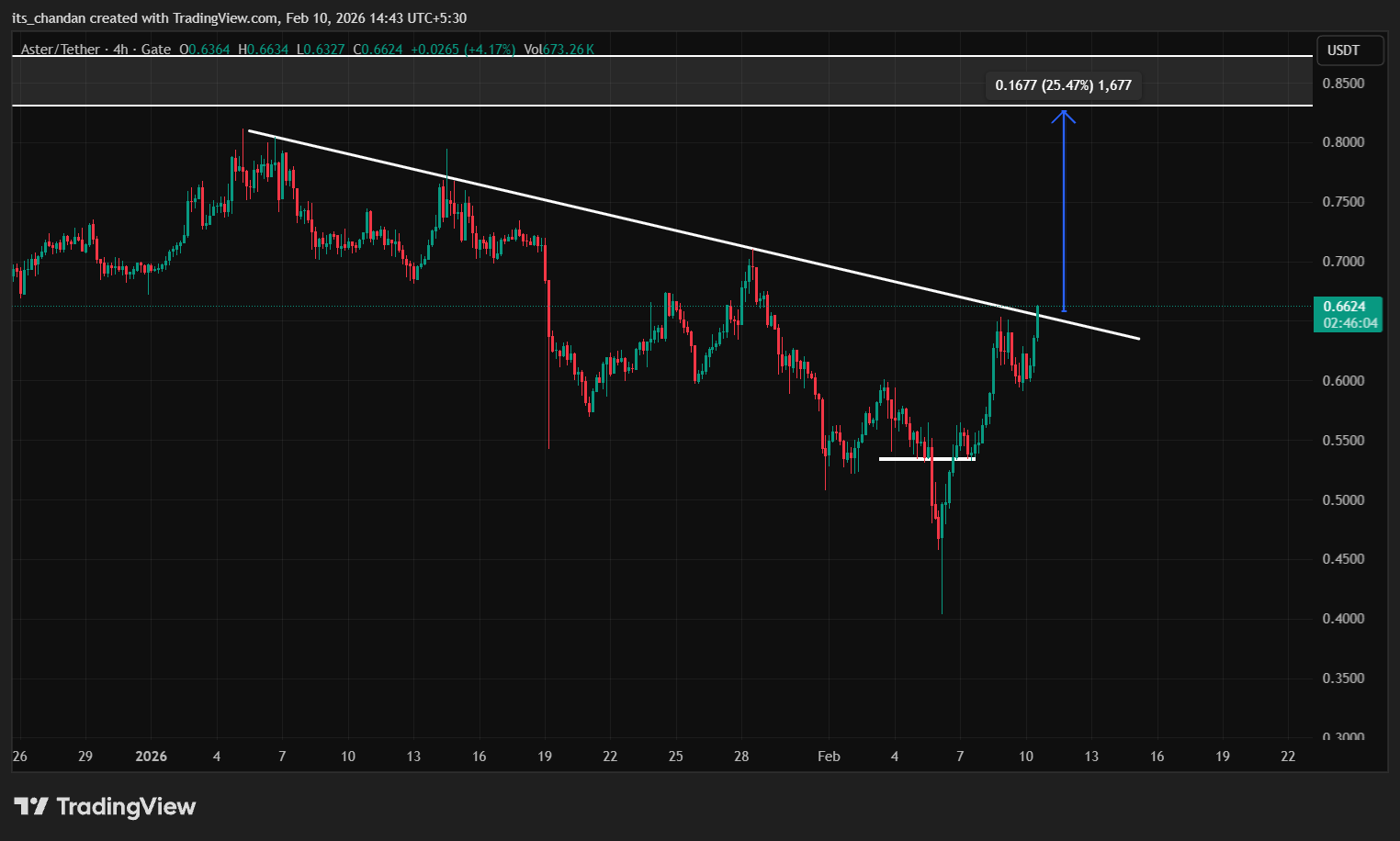Viewport: 1400px width, 841px height.
Task: Click the Feb date on time axis
Action: coord(829,757)
